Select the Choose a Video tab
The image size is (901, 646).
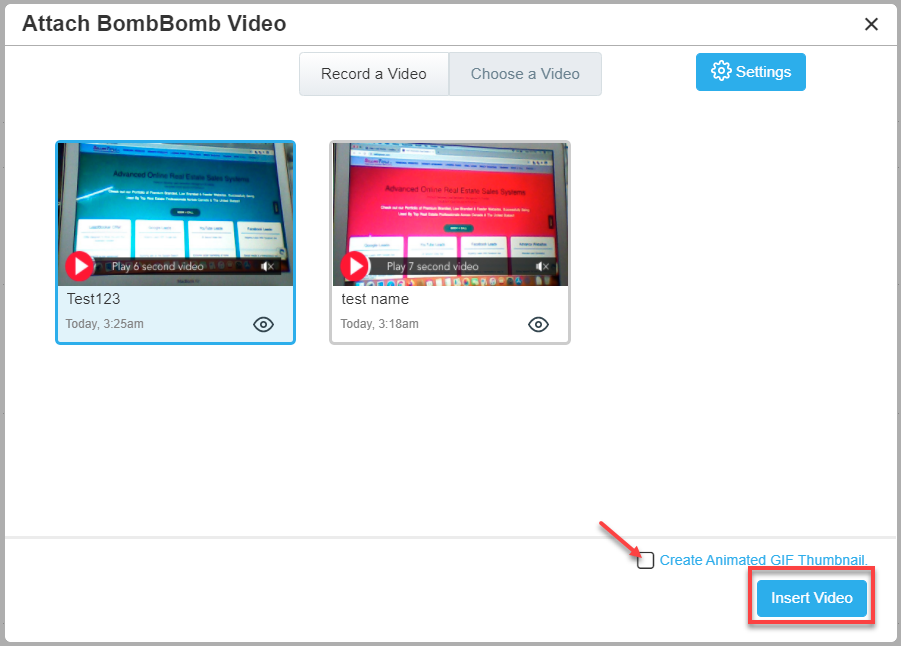tap(525, 74)
